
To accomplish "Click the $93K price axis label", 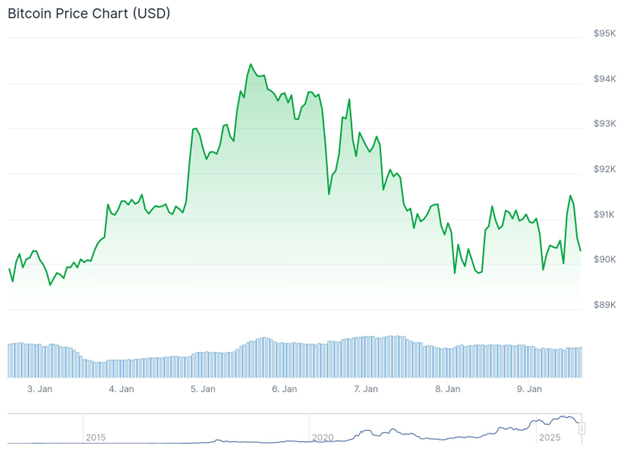I will [x=605, y=124].
